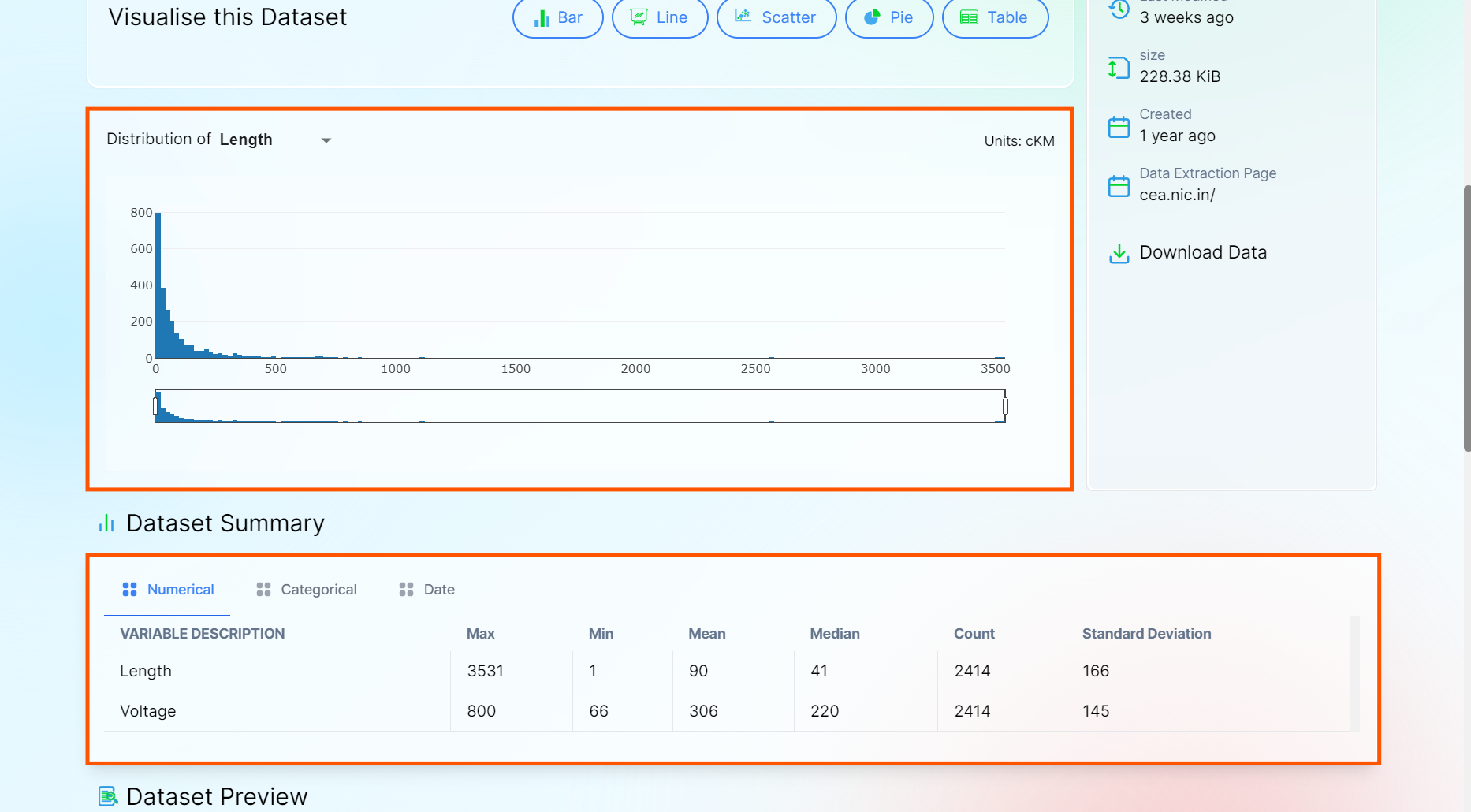The width and height of the screenshot is (1471, 812).
Task: Click the right range slider handle
Action: [1005, 406]
